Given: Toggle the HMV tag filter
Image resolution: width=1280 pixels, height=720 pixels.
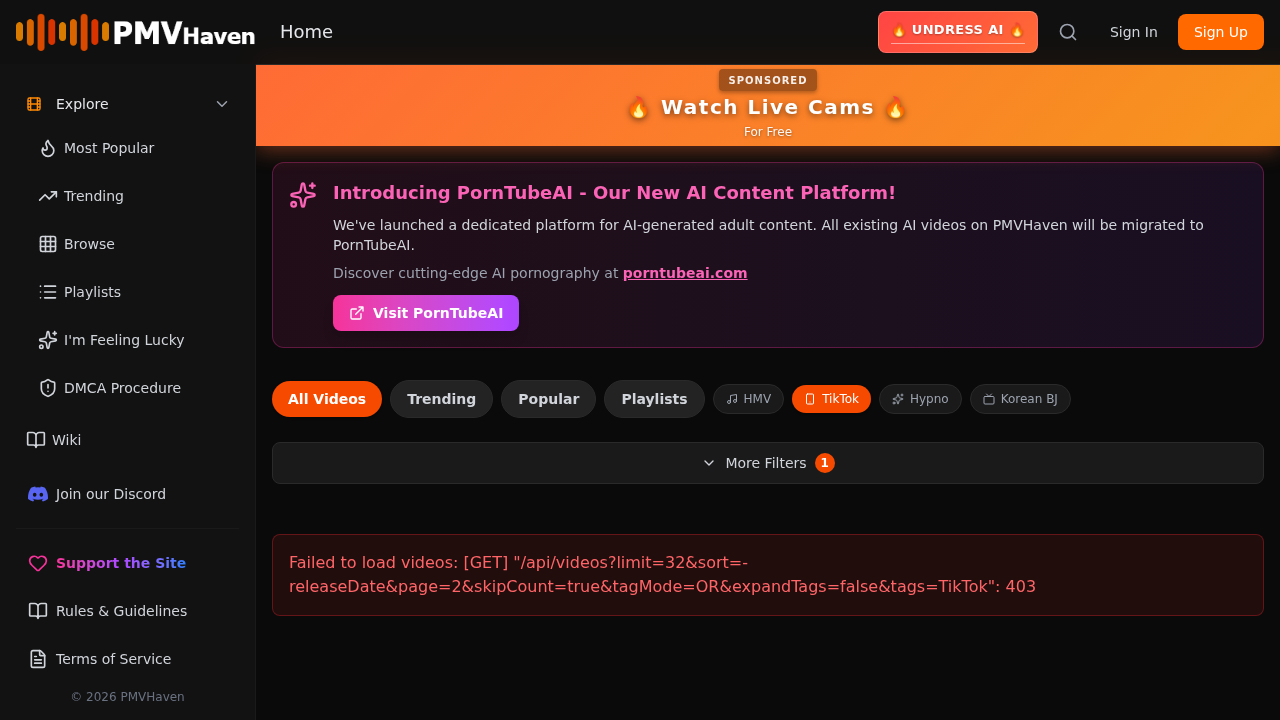Looking at the screenshot, I should click(748, 399).
